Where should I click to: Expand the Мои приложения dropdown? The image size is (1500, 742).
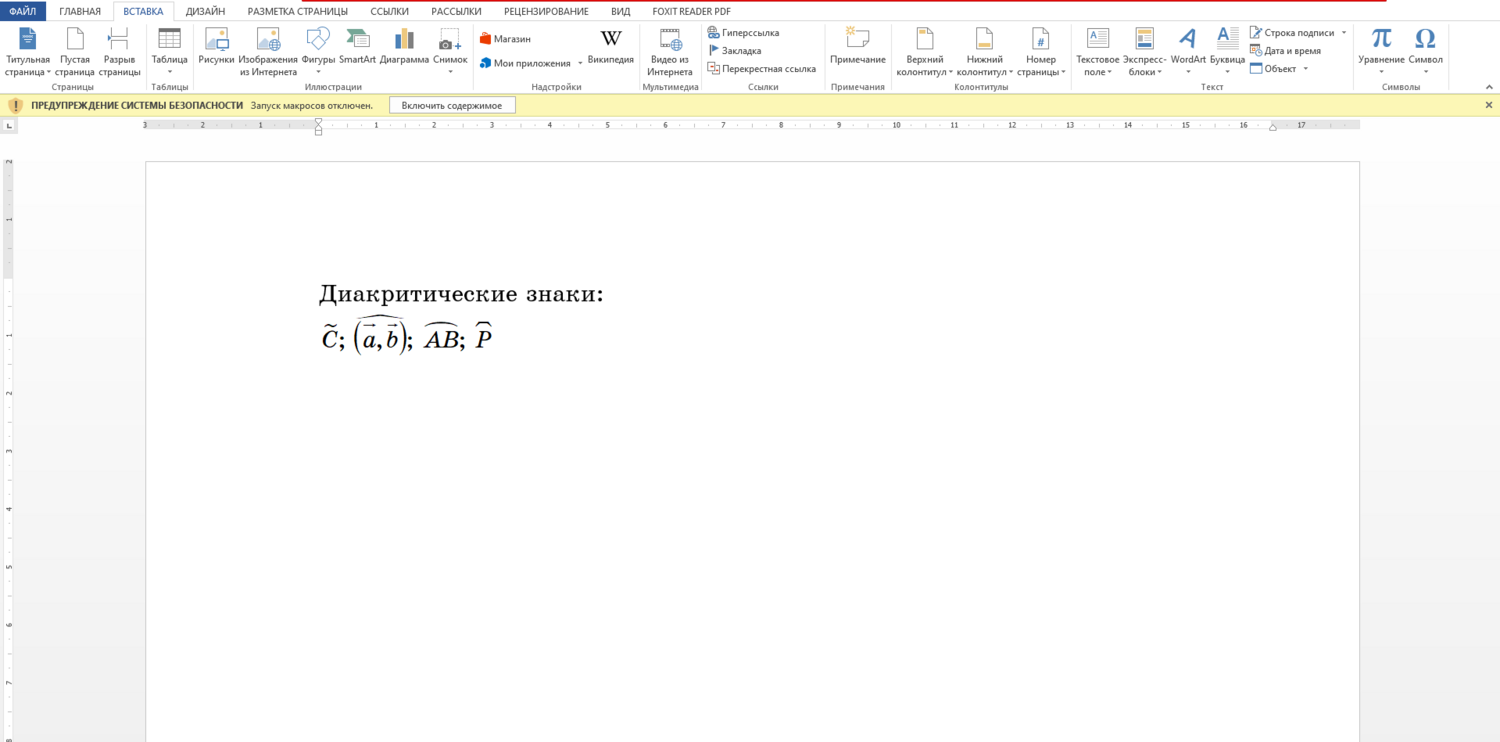coord(580,64)
